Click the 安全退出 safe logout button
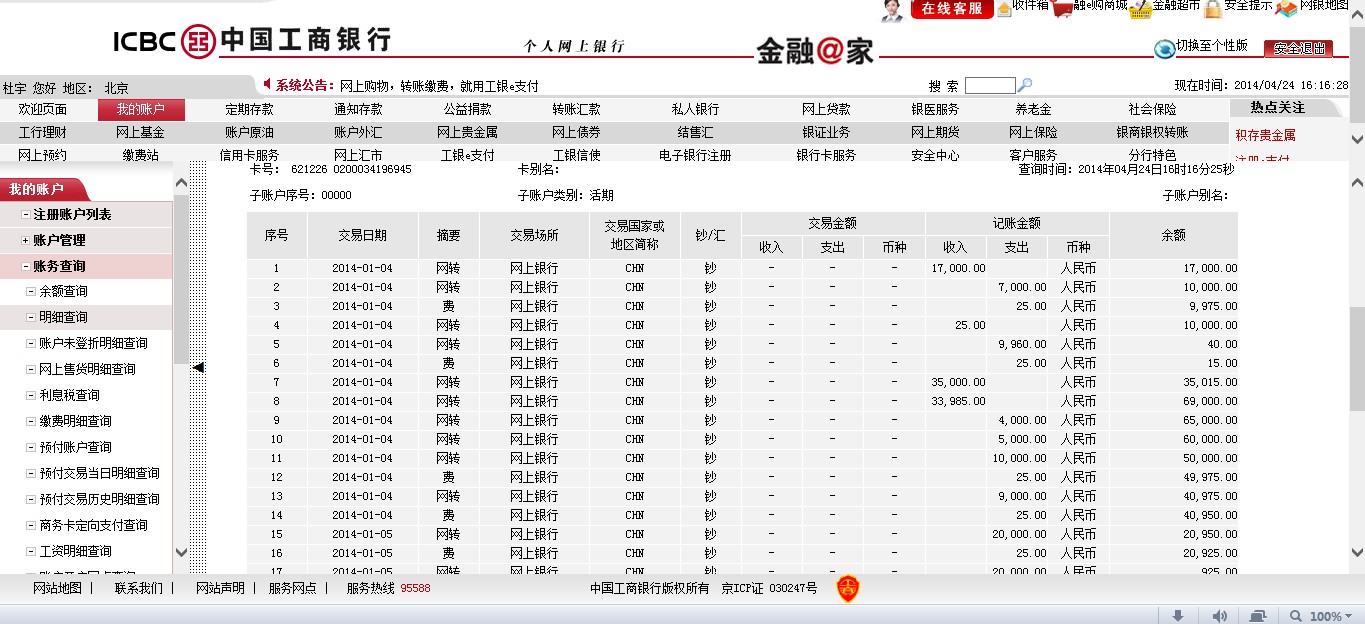 [x=1298, y=48]
